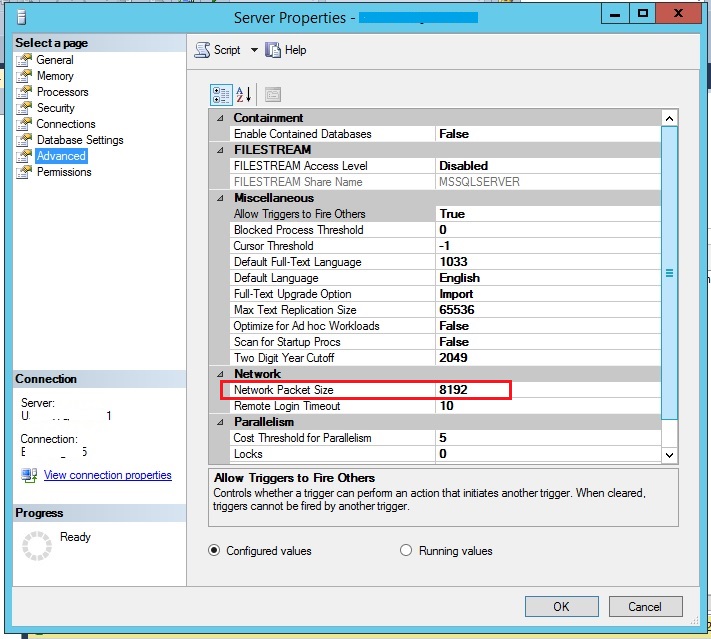
Task: Click the Security page icon
Action: (24, 108)
